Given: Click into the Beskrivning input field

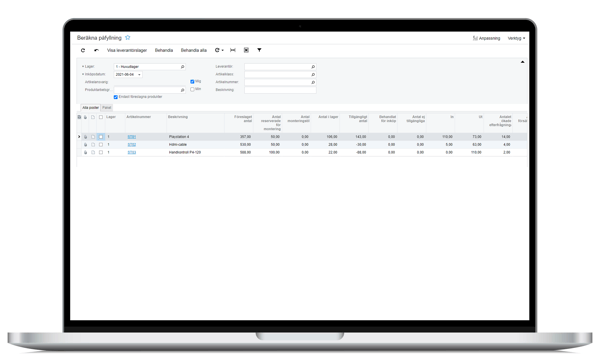Looking at the screenshot, I should (x=280, y=90).
